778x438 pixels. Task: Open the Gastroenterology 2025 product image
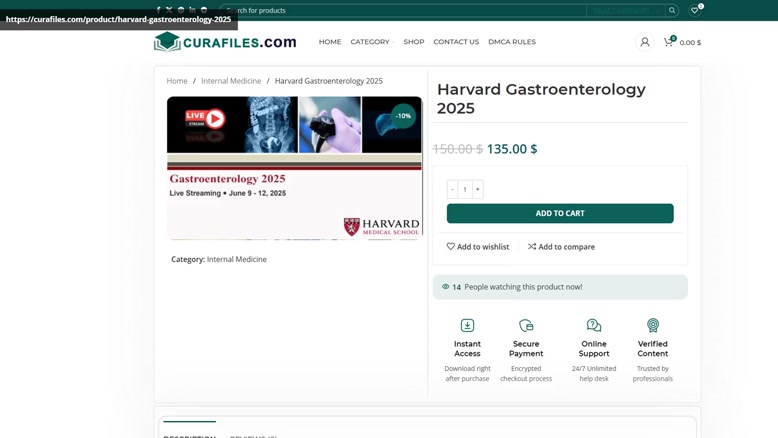click(294, 168)
